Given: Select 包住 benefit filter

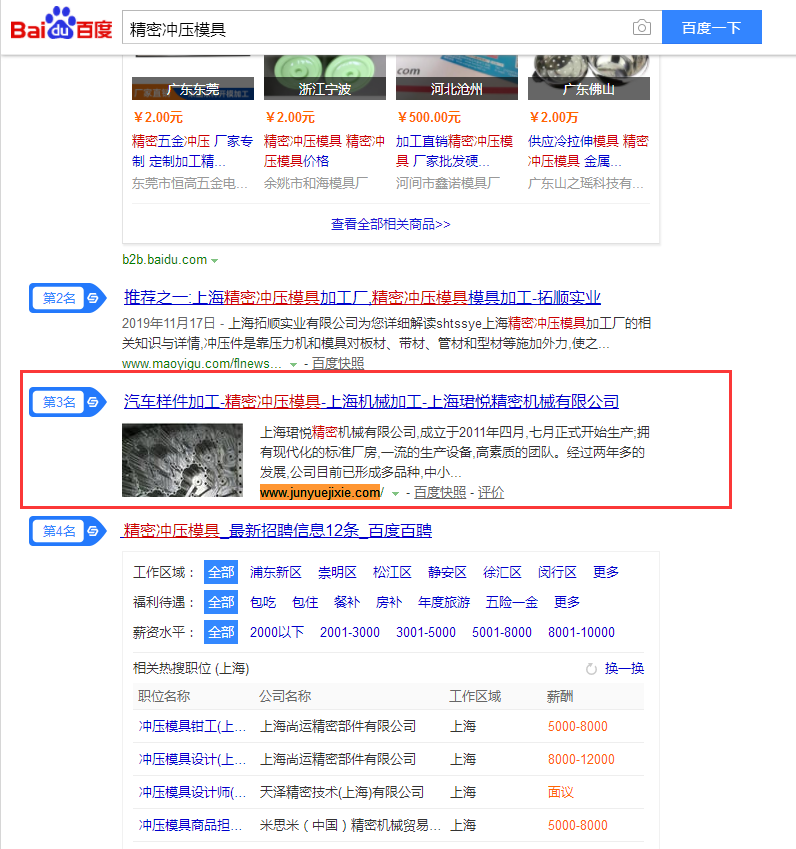Looking at the screenshot, I should (305, 602).
